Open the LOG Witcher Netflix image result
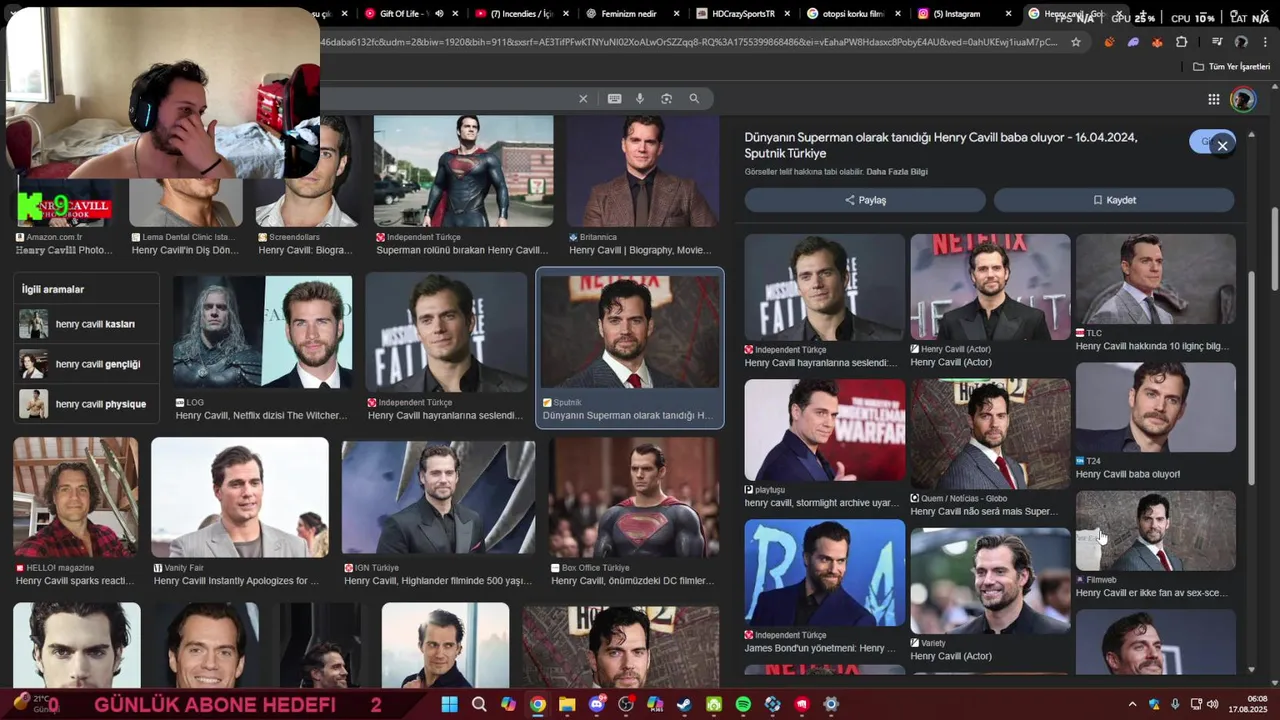Image resolution: width=1280 pixels, height=720 pixels. point(262,349)
